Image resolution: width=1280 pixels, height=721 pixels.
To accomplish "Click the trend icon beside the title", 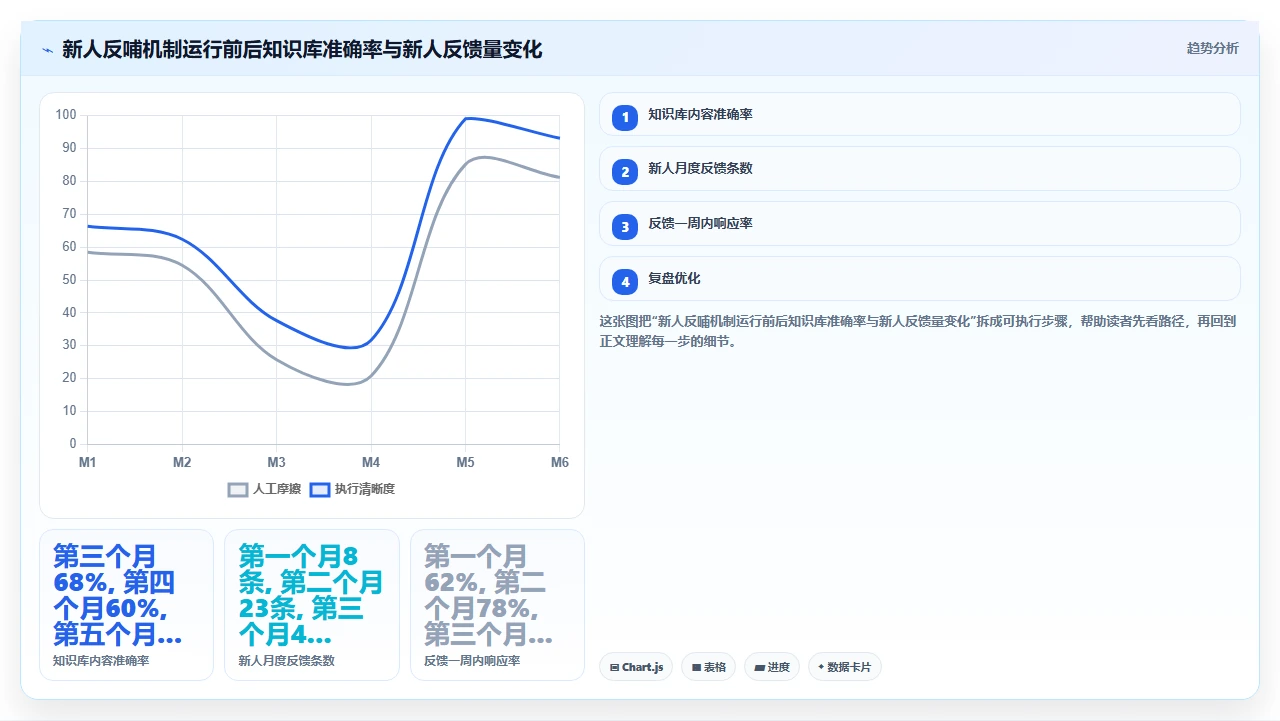I will coord(47,49).
